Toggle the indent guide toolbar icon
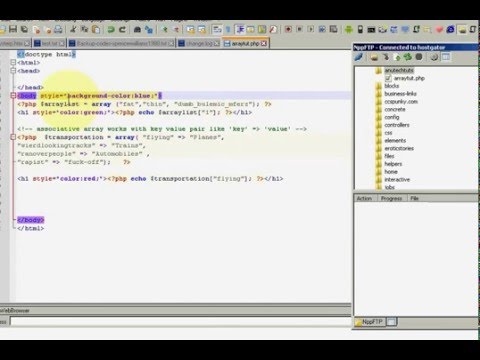The image size is (480, 360). pyautogui.click(x=240, y=29)
